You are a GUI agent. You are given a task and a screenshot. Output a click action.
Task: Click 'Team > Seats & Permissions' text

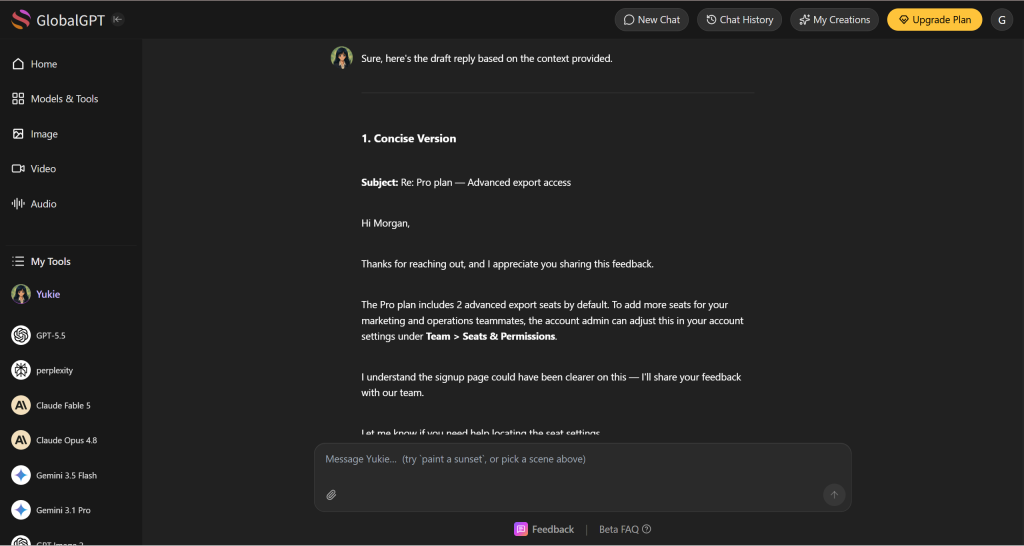coord(490,336)
